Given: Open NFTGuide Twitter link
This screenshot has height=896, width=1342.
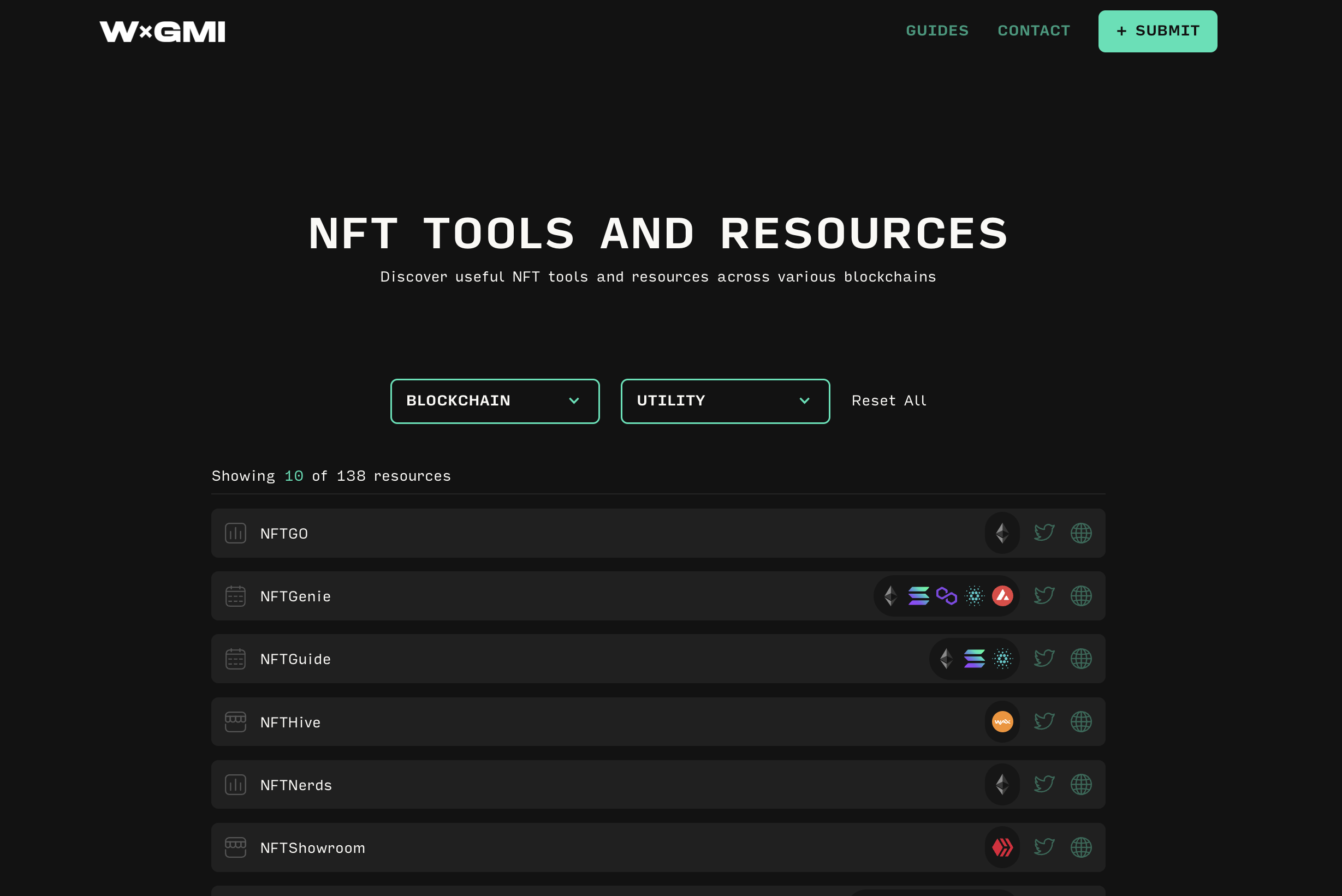Looking at the screenshot, I should (x=1044, y=659).
